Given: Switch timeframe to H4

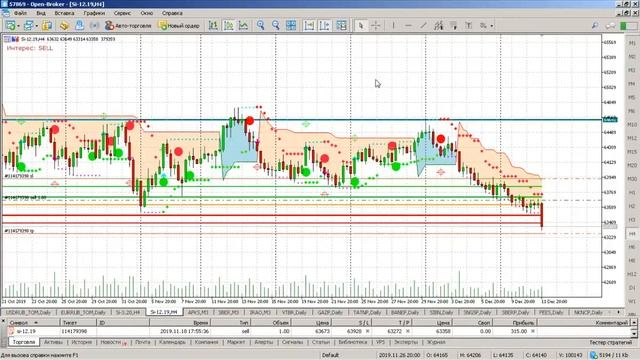Looking at the screenshot, I should [632, 233].
